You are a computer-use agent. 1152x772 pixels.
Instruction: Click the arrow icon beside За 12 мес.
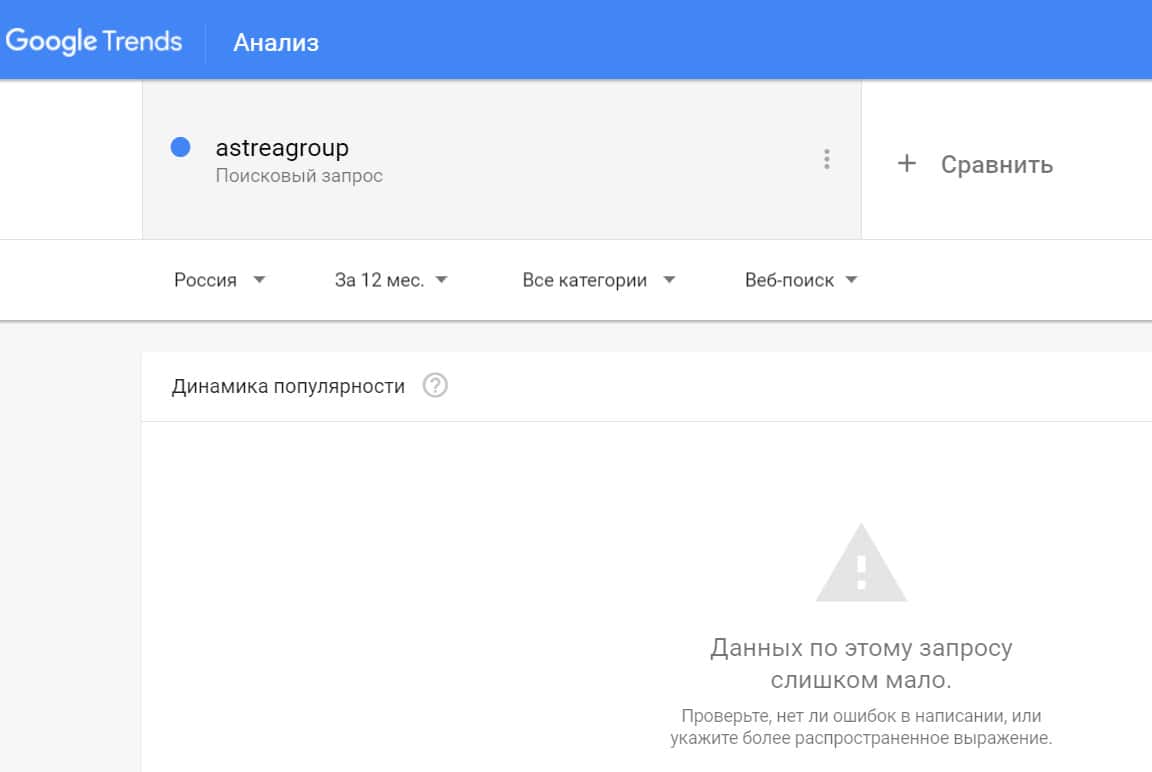441,280
